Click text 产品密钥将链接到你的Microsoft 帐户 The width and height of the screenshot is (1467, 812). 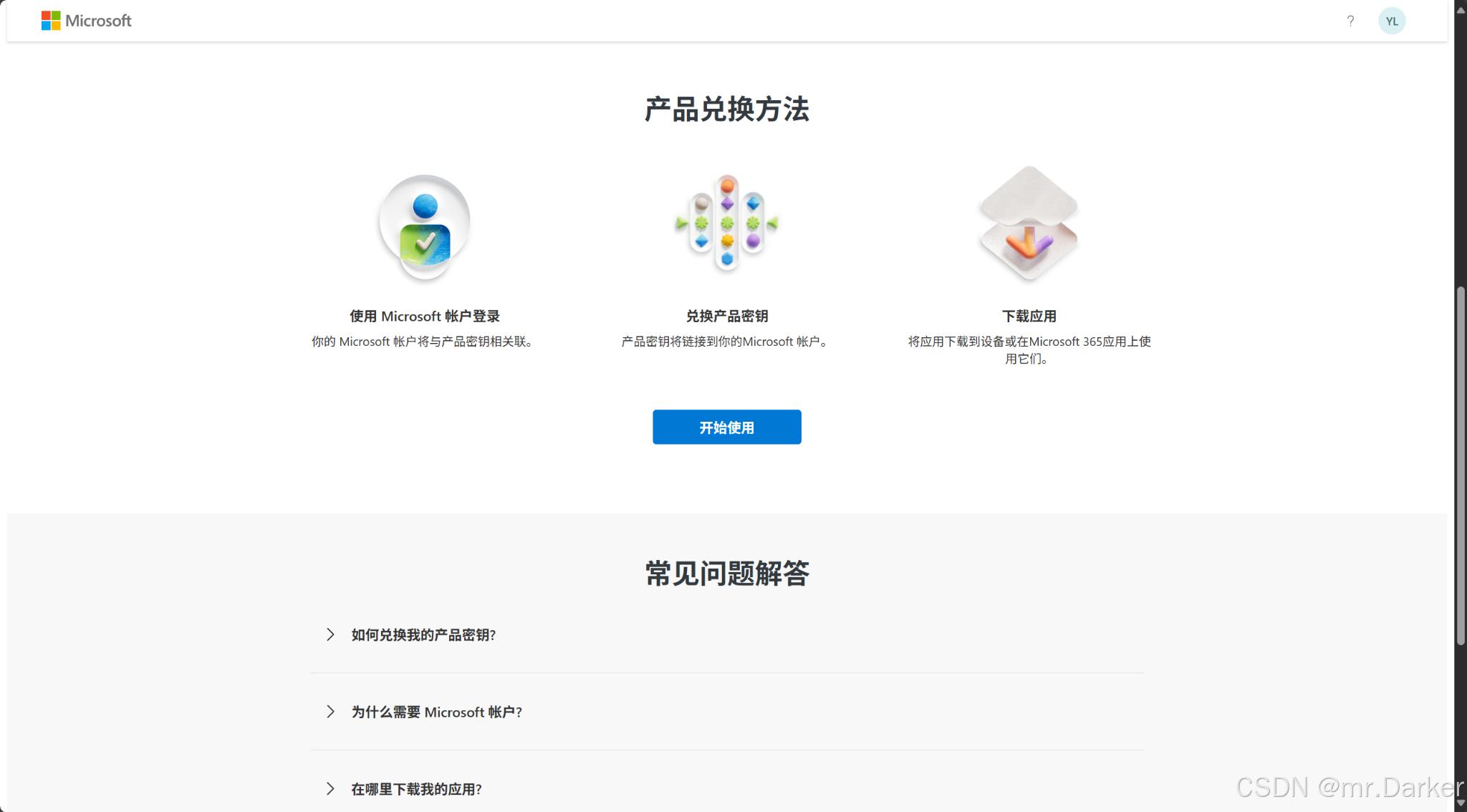725,342
